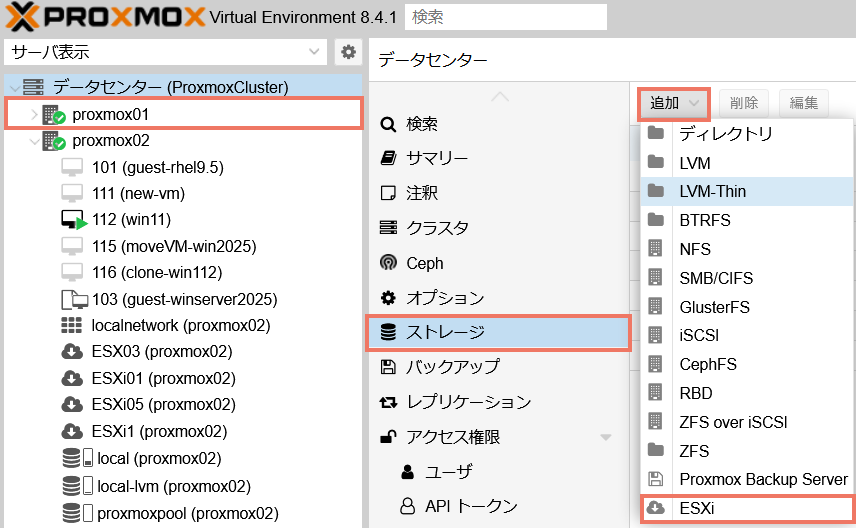Screen dimensions: 856x528
Task: Click the proxmox02 node server icon
Action: pyautogui.click(x=54, y=141)
